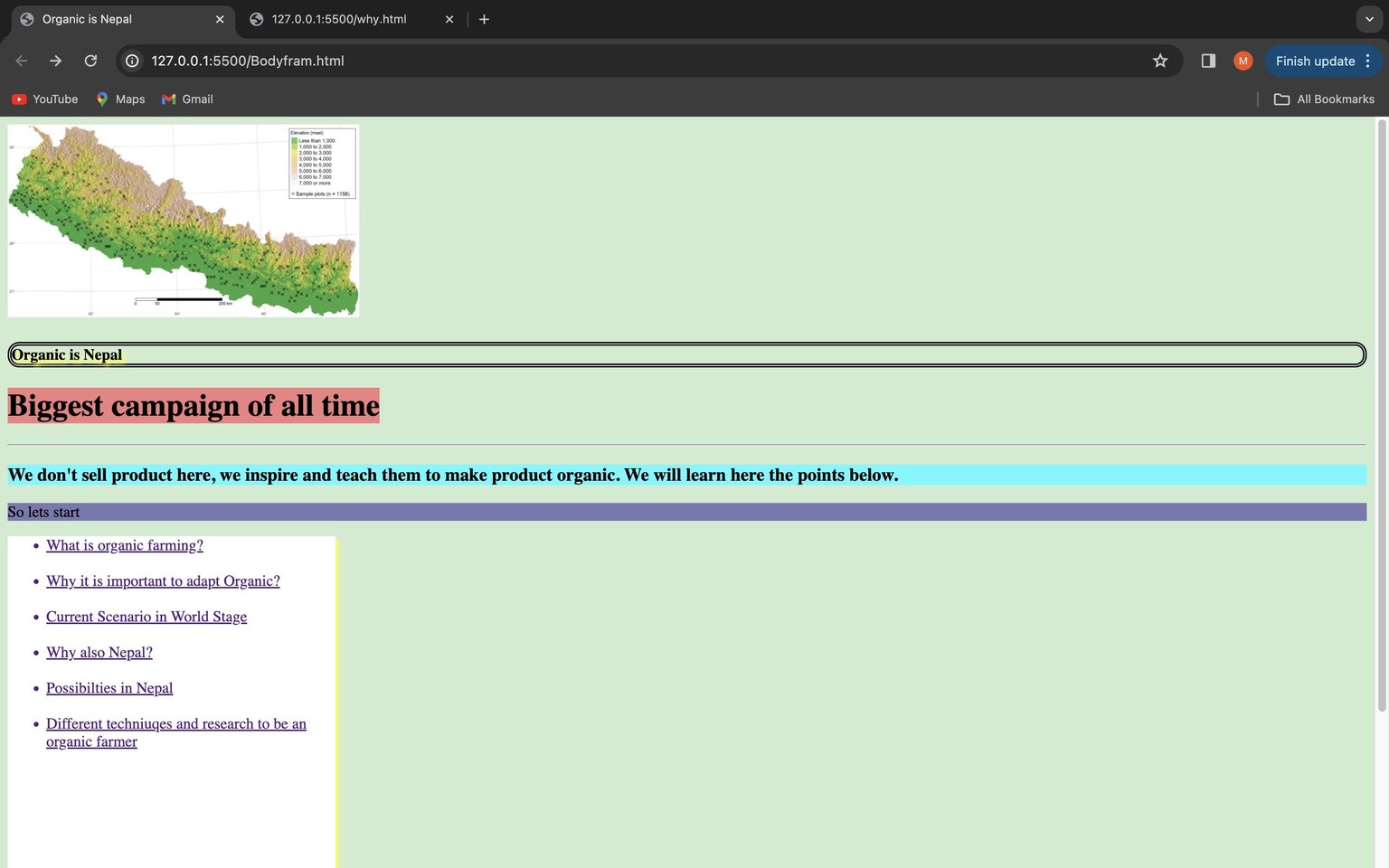Viewport: 1389px width, 868px height.
Task: Open the profile avatar M
Action: click(1243, 61)
